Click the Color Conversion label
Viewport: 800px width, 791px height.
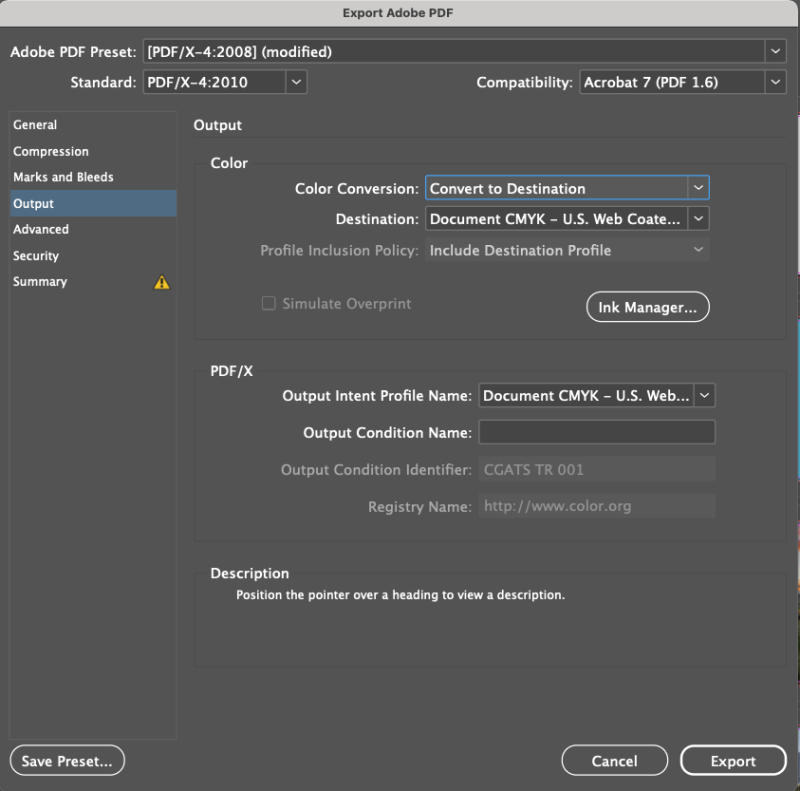[x=357, y=189]
